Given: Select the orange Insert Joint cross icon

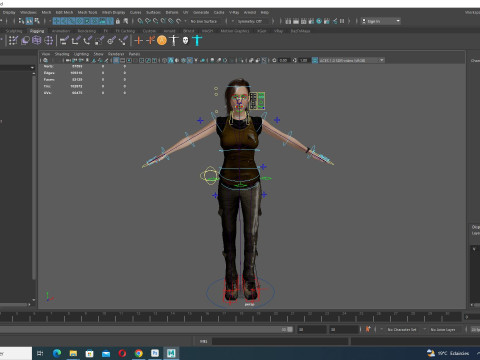Looking at the screenshot, I should click(x=150, y=41).
